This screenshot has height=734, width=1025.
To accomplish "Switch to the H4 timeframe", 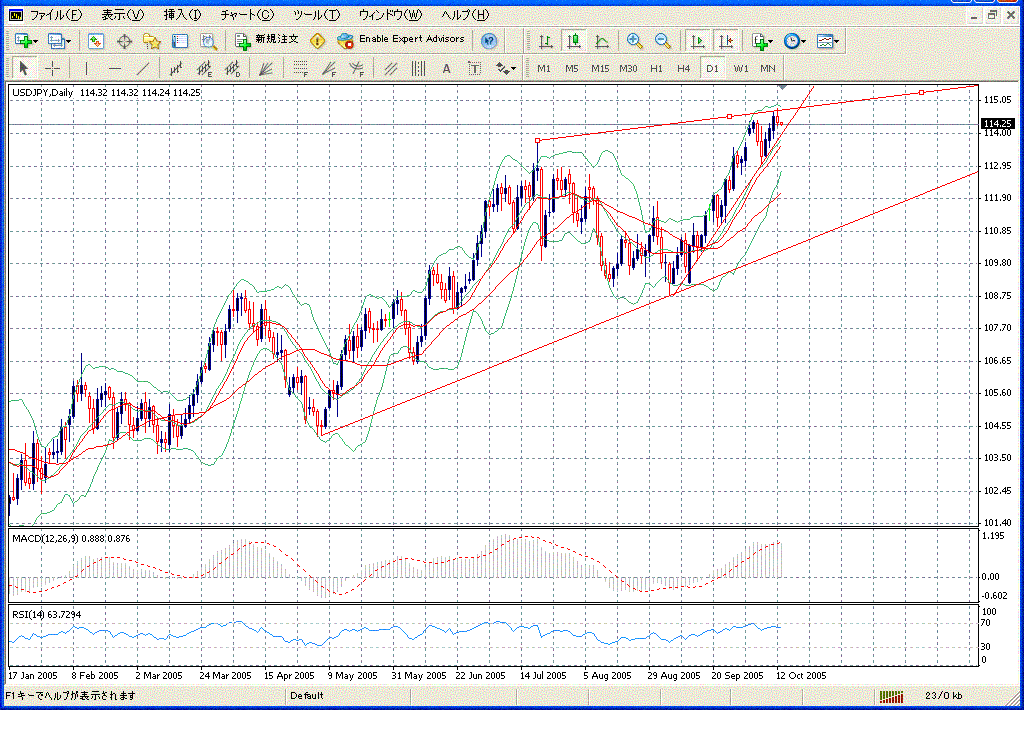I will coord(684,68).
